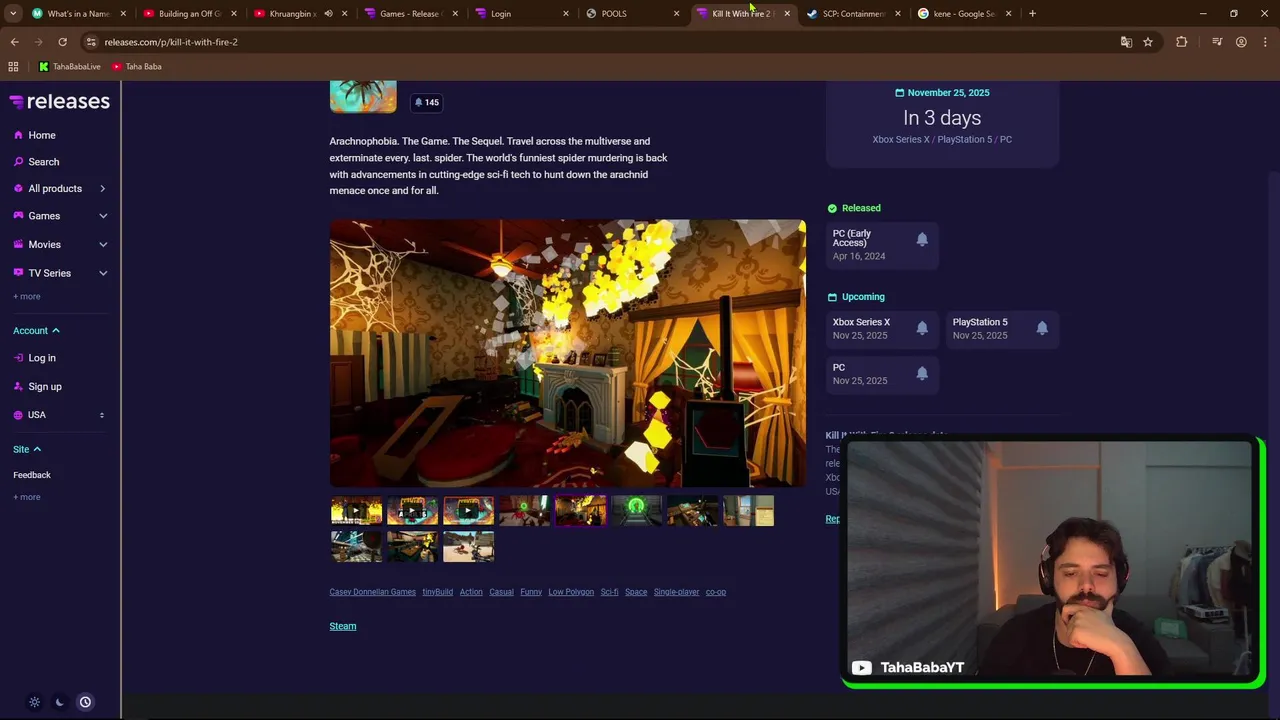
Task: Toggle notification bell for PC Nov 25
Action: [x=922, y=374]
